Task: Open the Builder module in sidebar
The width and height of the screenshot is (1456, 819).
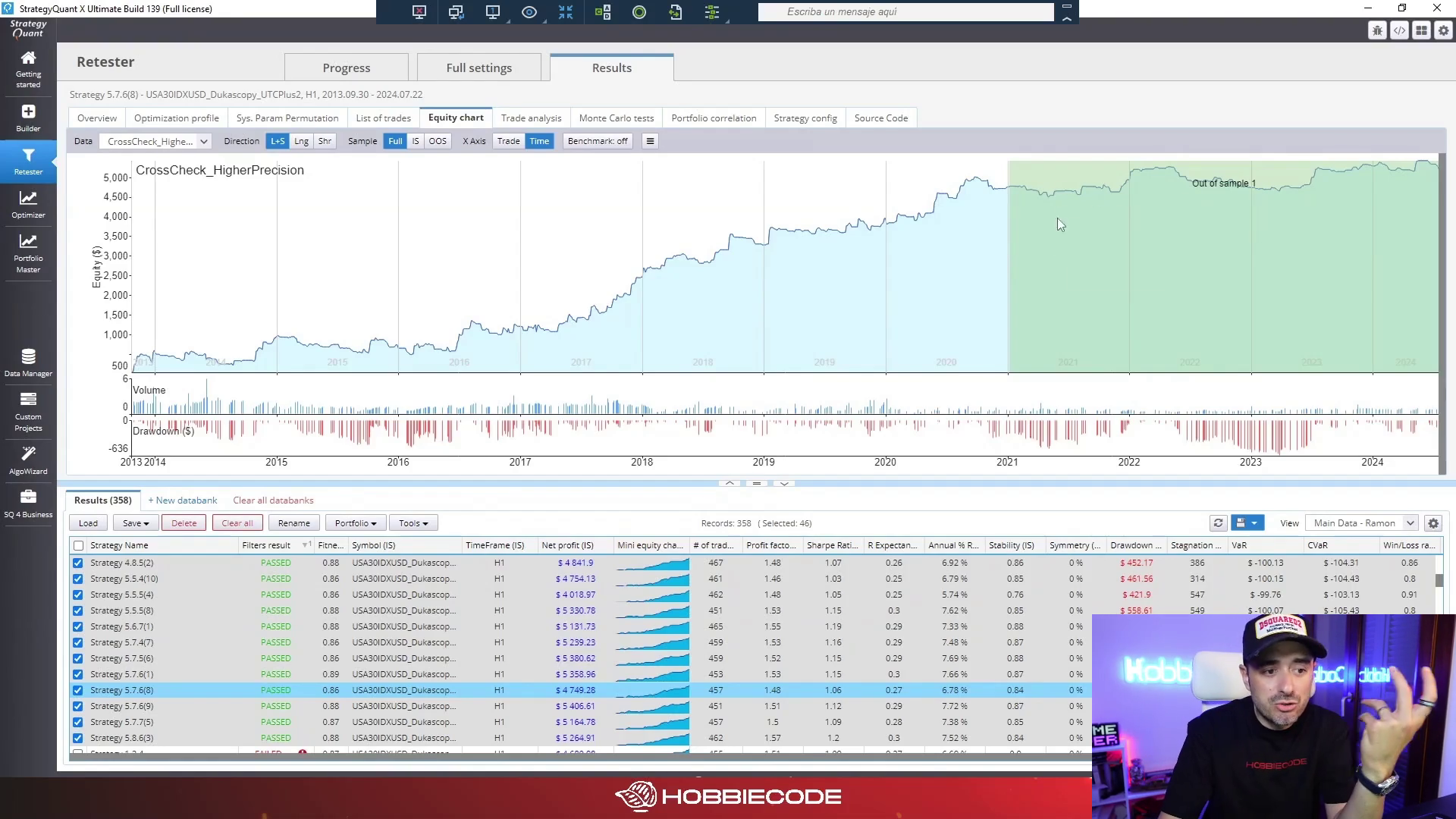Action: 28,118
